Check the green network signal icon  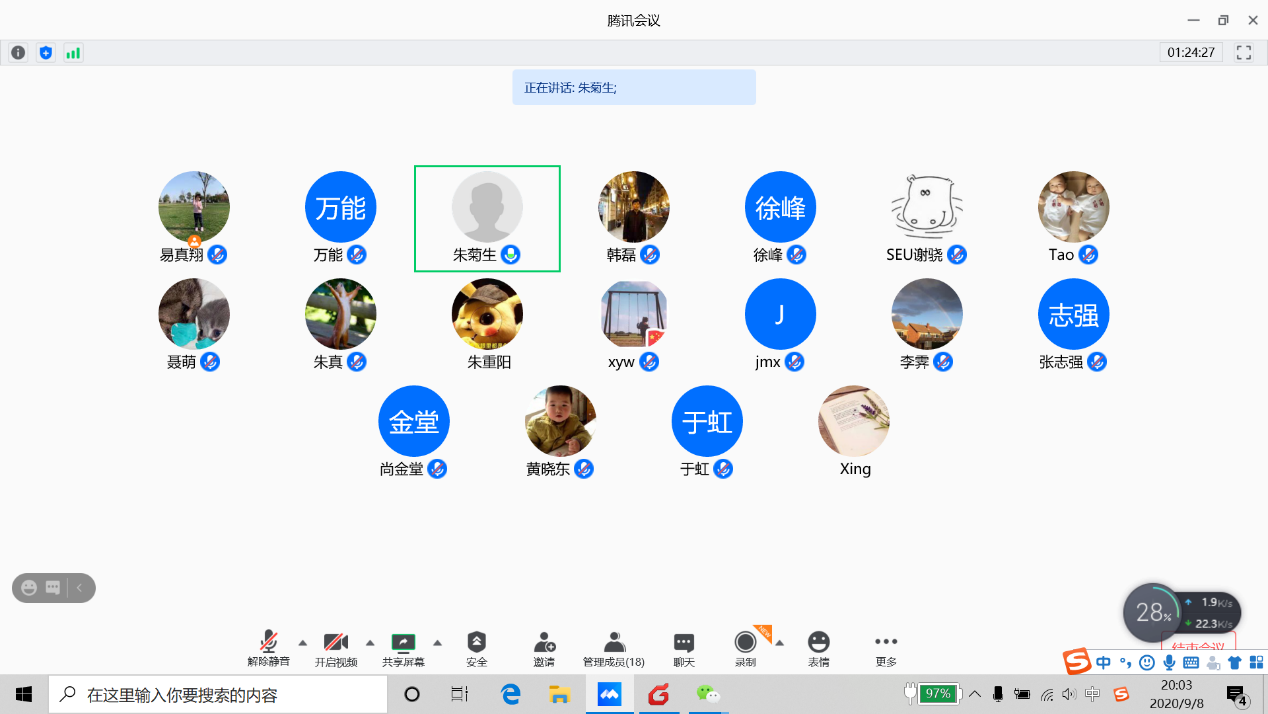73,53
